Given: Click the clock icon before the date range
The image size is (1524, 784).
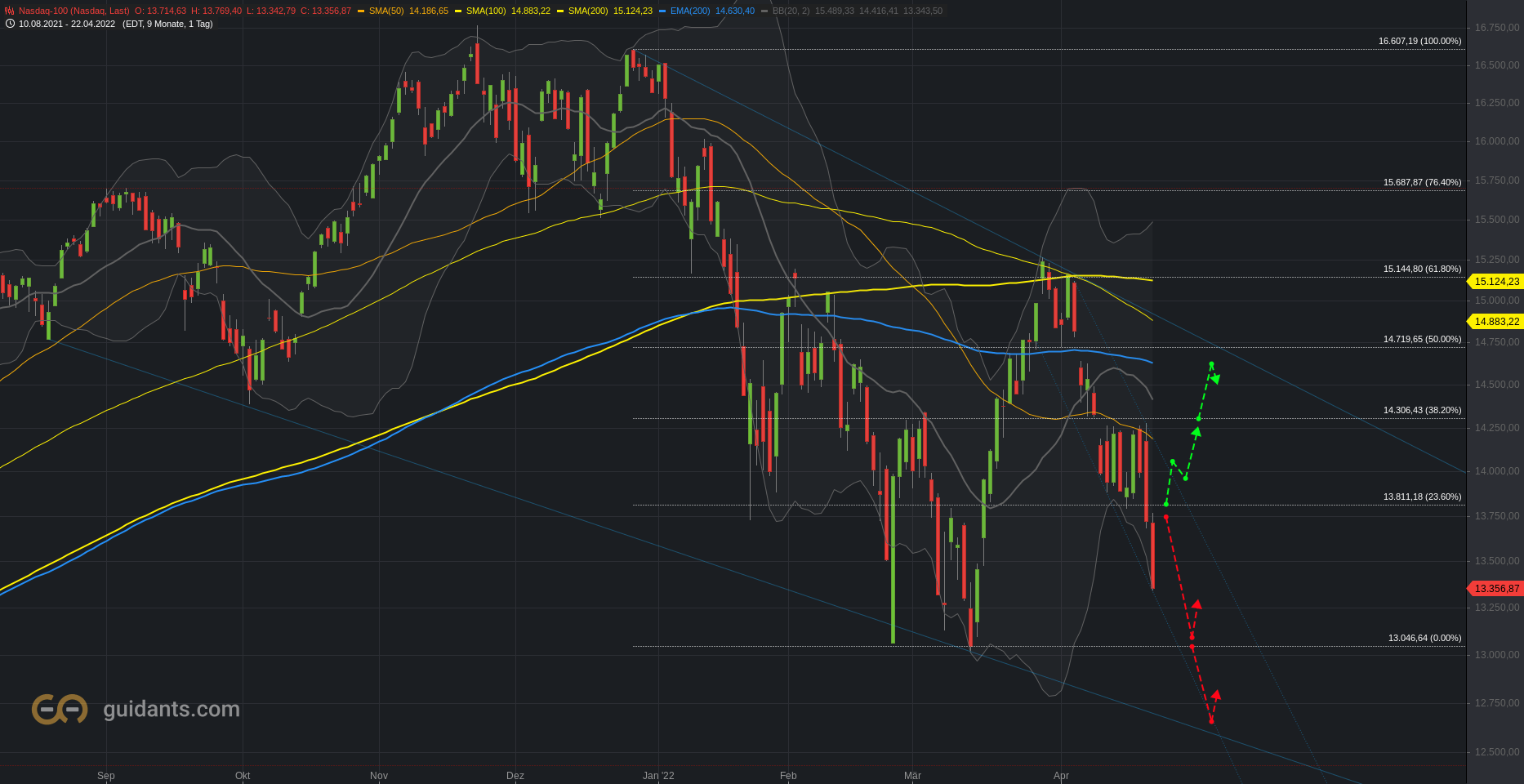Looking at the screenshot, I should point(10,24).
